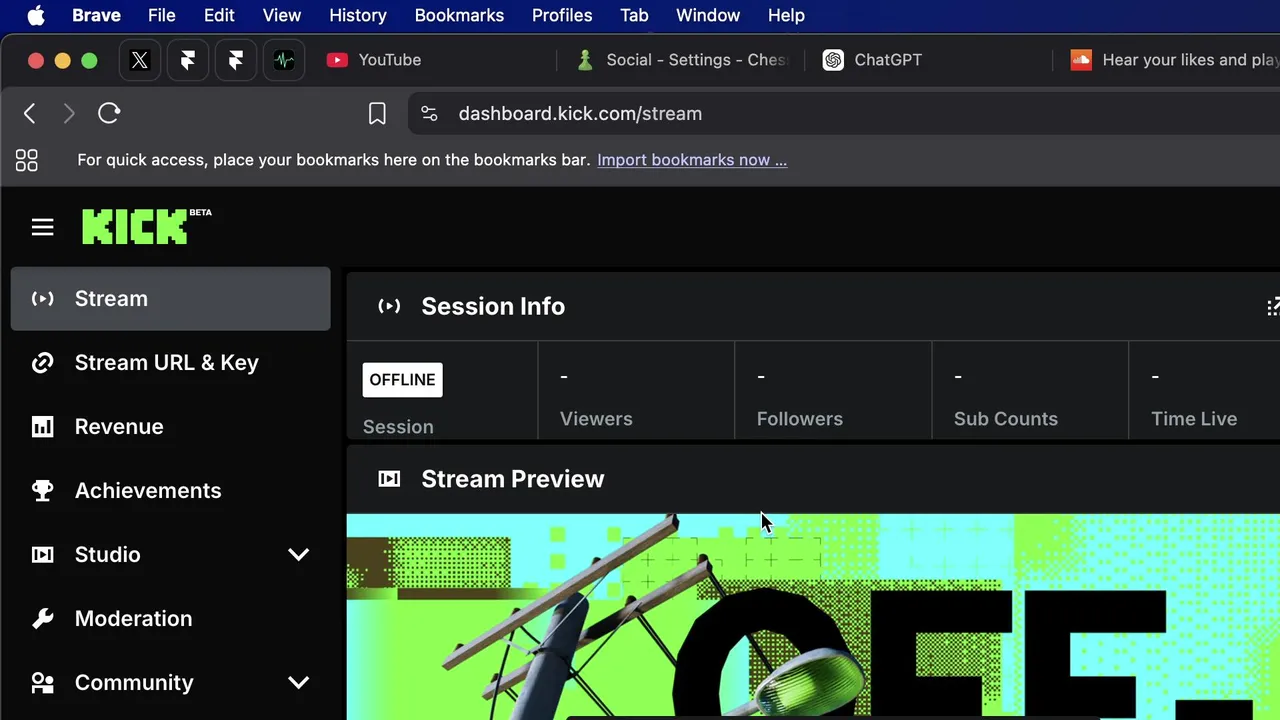Open the File menu
The height and width of the screenshot is (720, 1280).
coord(161,15)
